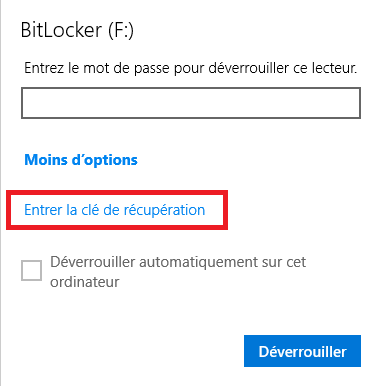Viewport: 379px width, 386px height.
Task: Click the blue Déverrouiller button
Action: click(x=302, y=351)
